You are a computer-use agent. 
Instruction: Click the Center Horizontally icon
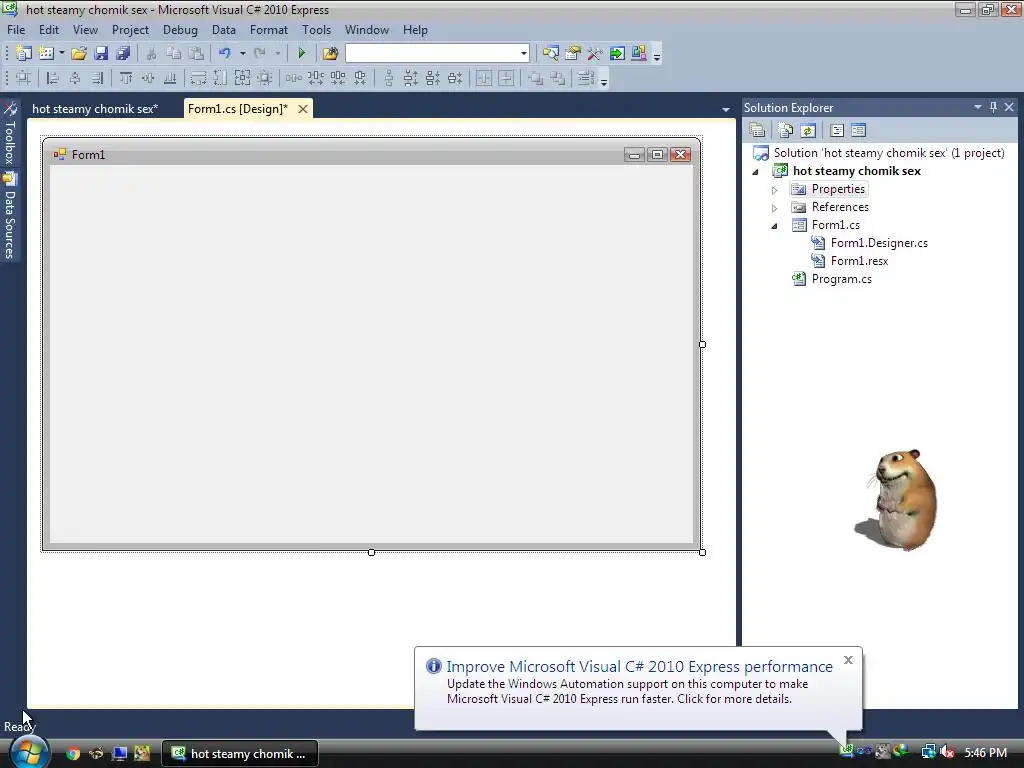click(x=484, y=78)
